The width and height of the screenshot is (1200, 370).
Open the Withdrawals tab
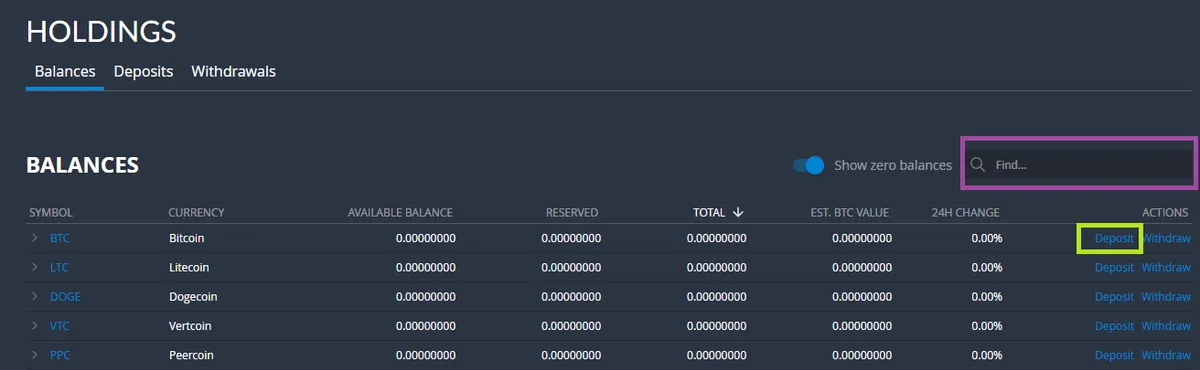coord(233,72)
